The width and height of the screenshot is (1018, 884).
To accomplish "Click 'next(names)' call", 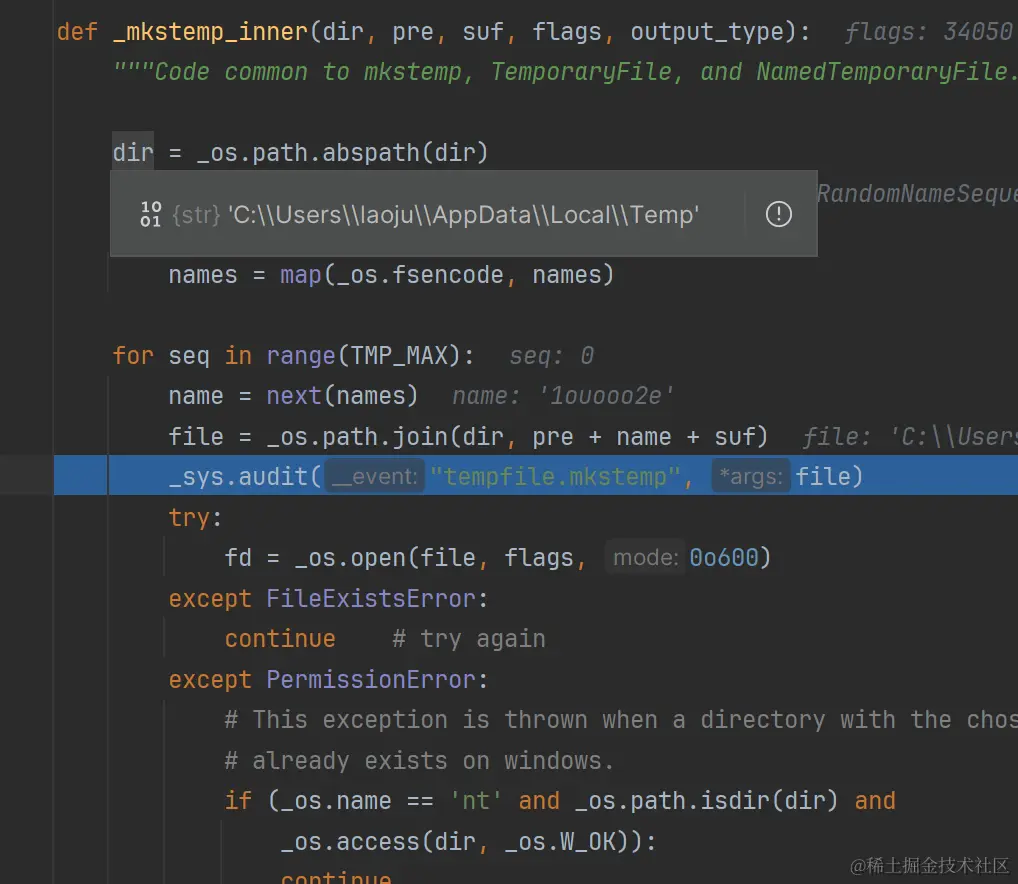I will tap(342, 396).
